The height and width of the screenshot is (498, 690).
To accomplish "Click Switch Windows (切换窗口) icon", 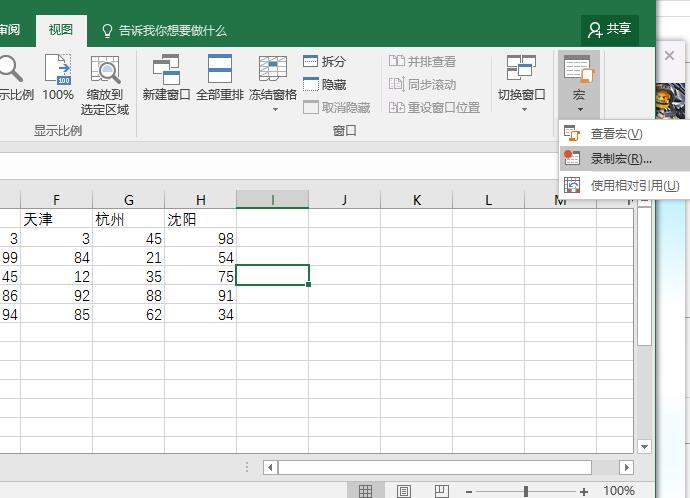I will [x=521, y=68].
